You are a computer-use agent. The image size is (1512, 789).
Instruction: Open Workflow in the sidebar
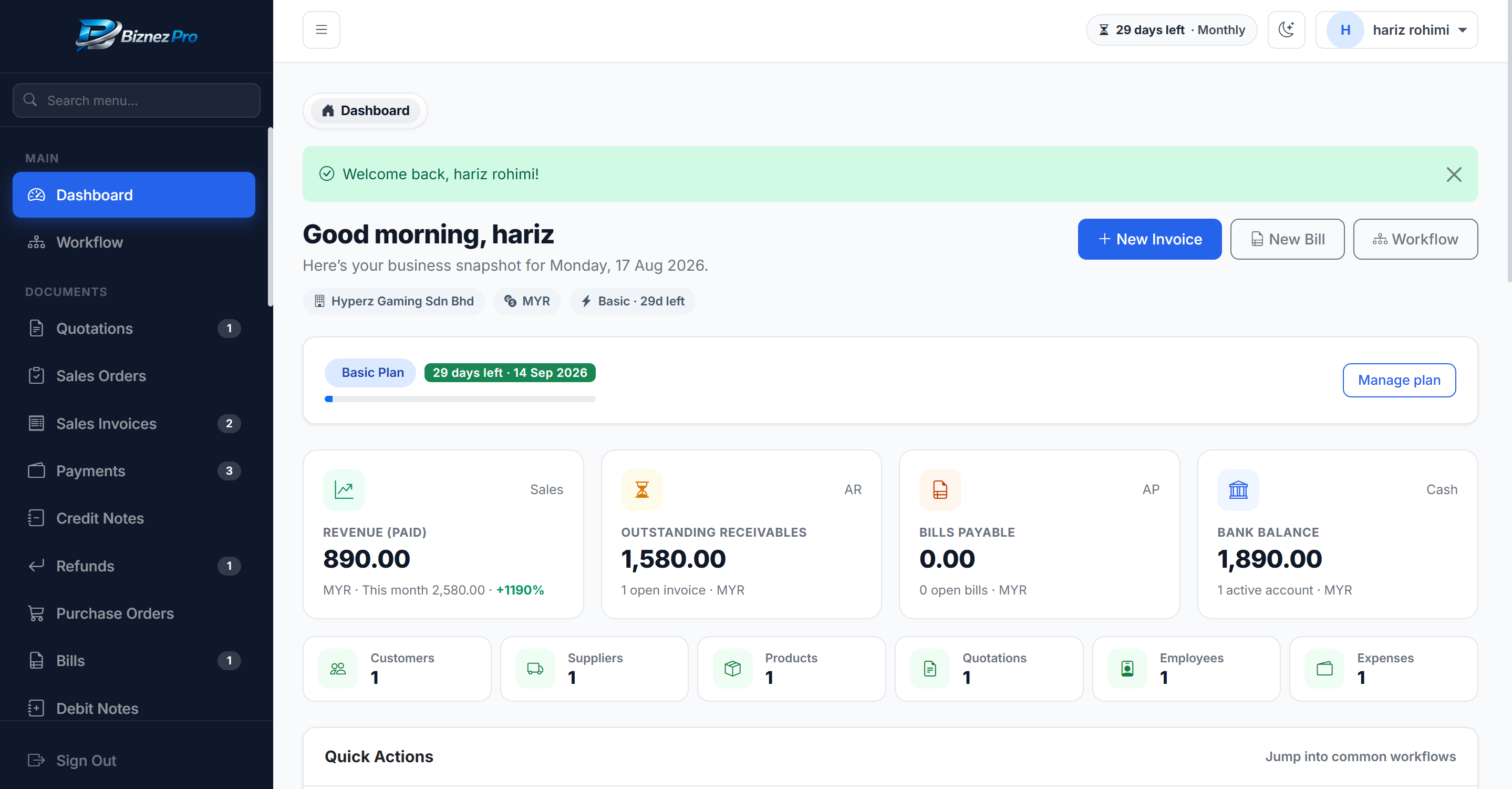[134, 242]
